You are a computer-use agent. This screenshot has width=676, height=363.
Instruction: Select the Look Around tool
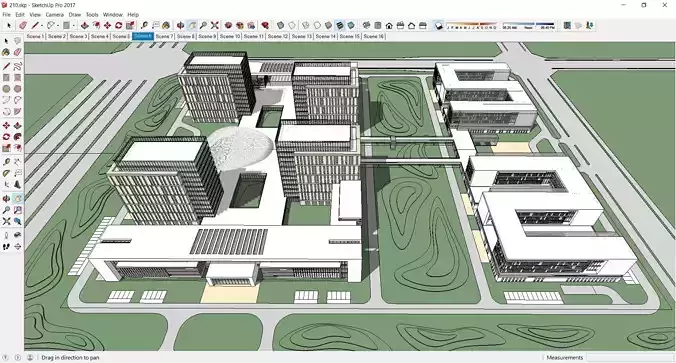pyautogui.click(x=17, y=235)
